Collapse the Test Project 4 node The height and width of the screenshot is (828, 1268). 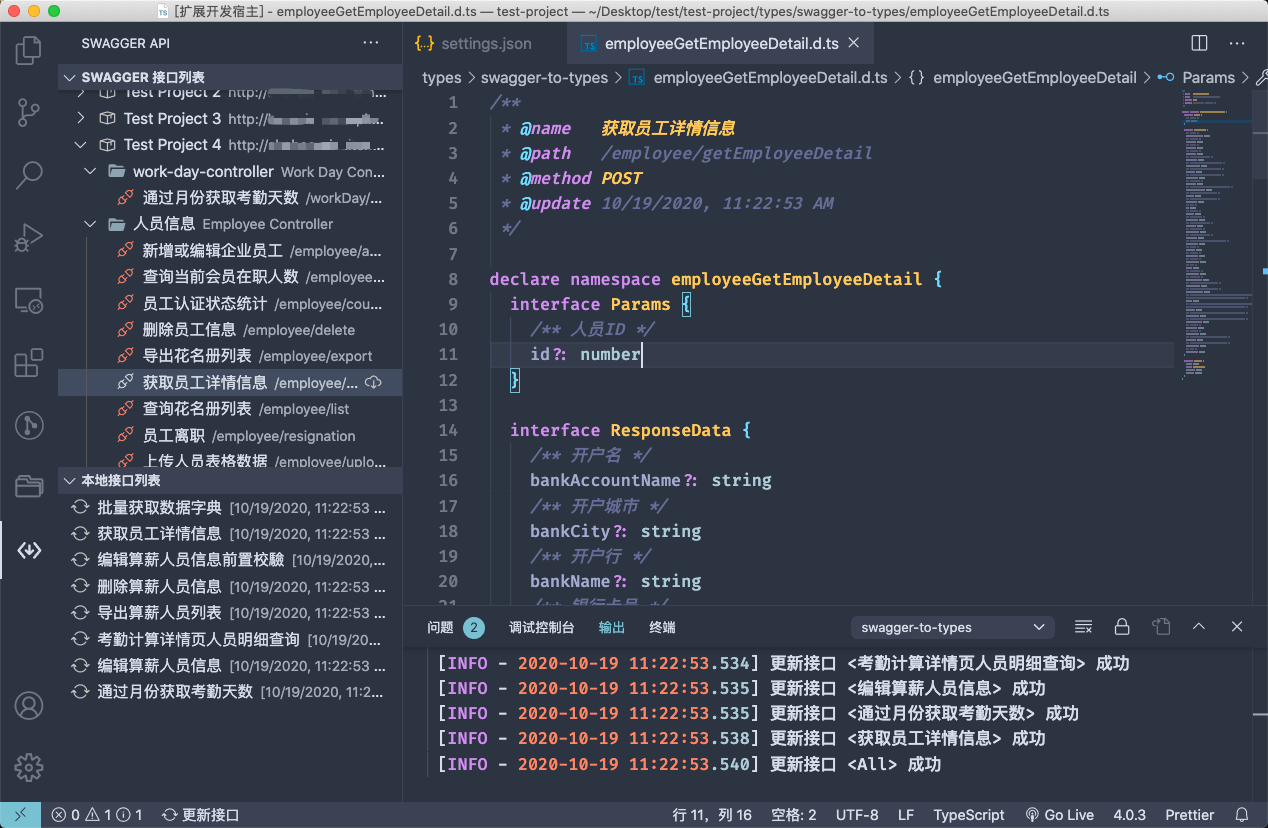pyautogui.click(x=81, y=145)
